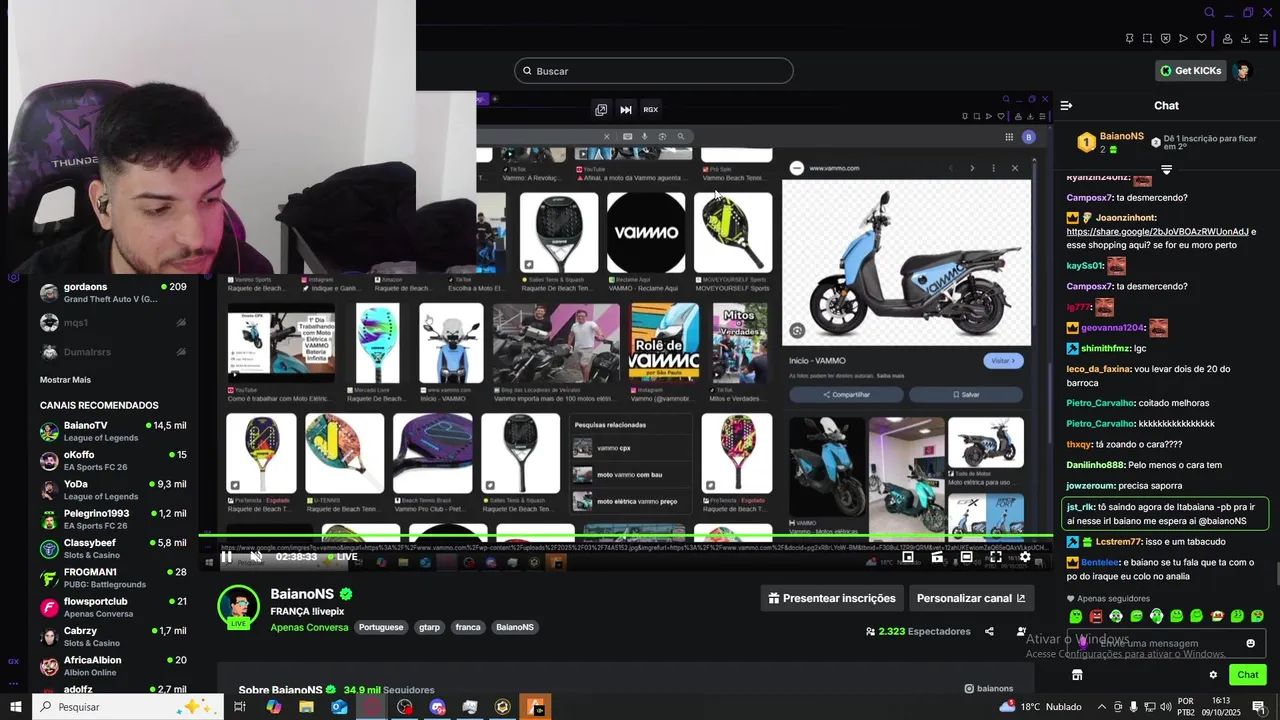The image size is (1280, 720).
Task: Toggle the stream mute speaker icon
Action: [x=257, y=557]
